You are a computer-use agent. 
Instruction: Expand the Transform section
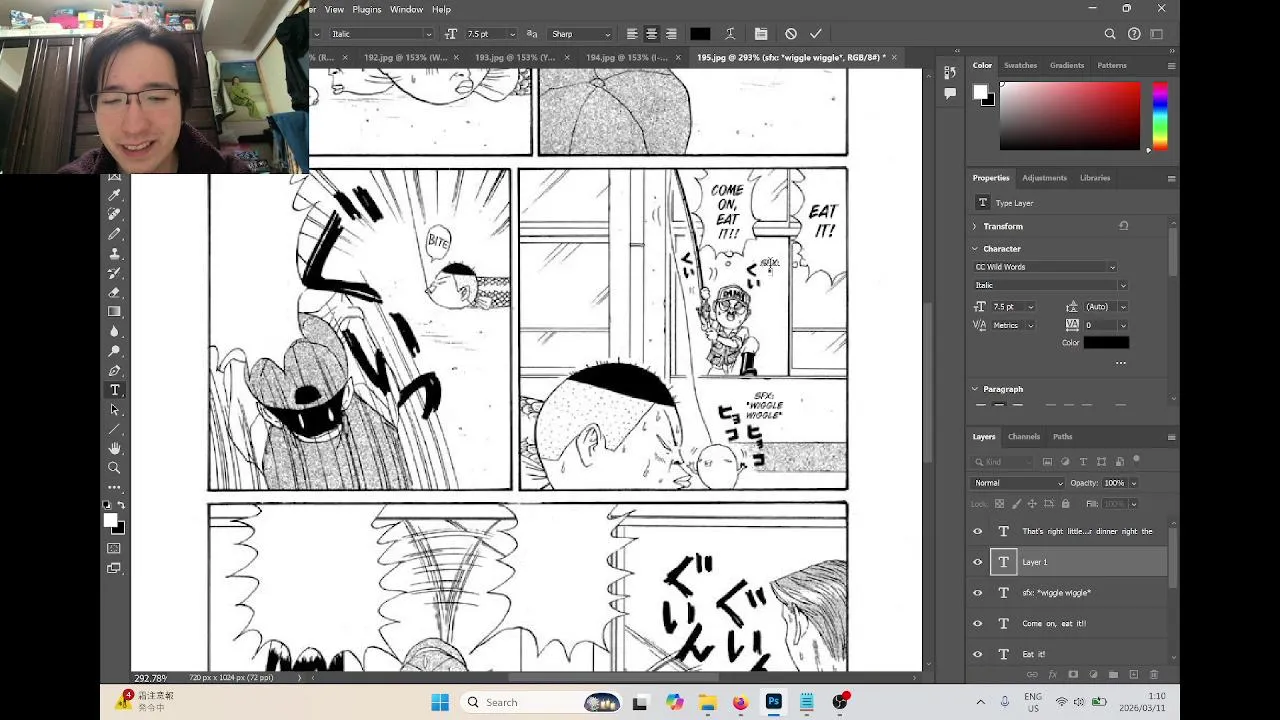pyautogui.click(x=976, y=227)
